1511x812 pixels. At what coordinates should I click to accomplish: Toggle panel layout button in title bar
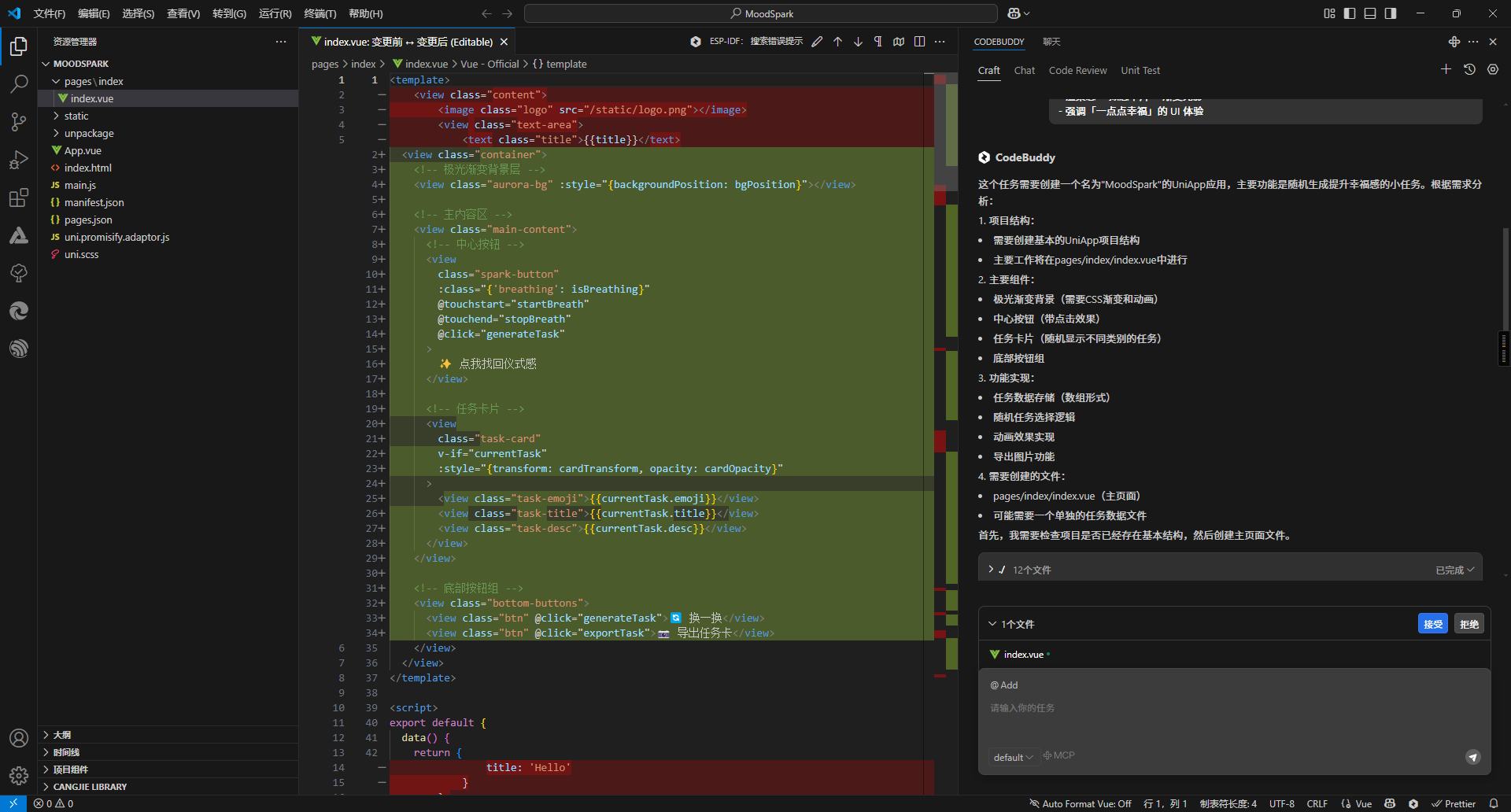1370,13
